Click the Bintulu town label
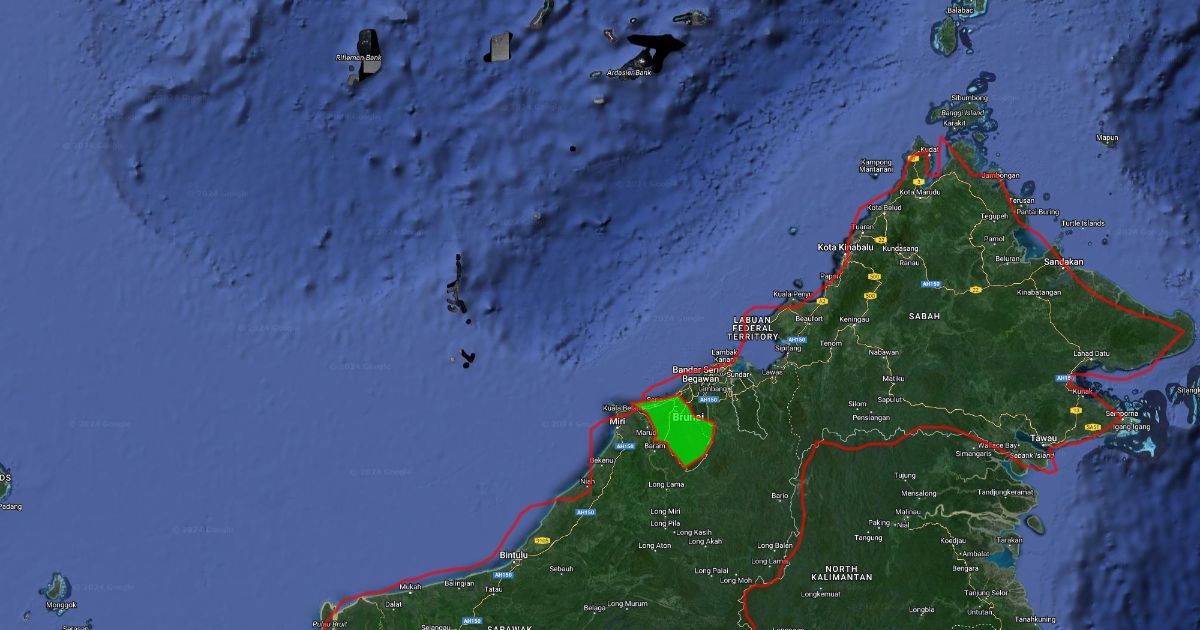The image size is (1200, 630). (512, 555)
